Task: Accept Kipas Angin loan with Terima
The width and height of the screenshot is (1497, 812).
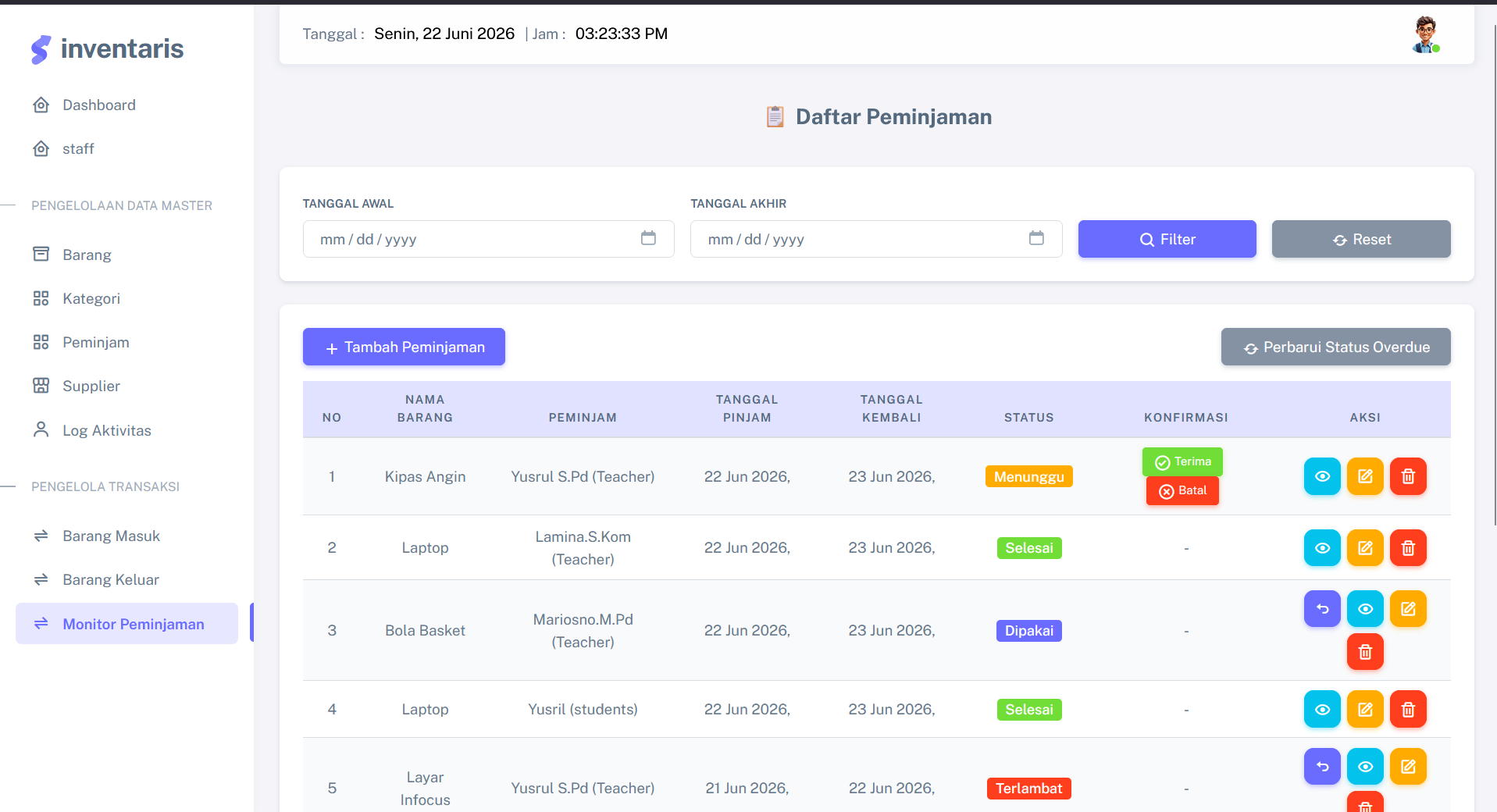Action: 1182,461
